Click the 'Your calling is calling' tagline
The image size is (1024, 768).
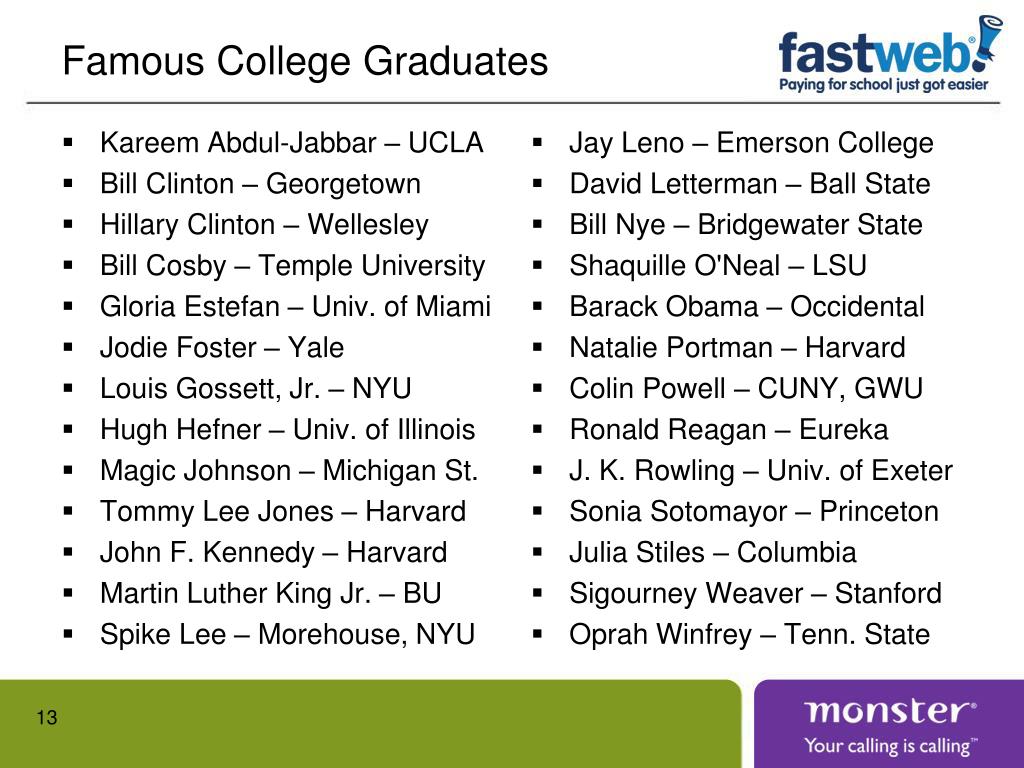890,745
